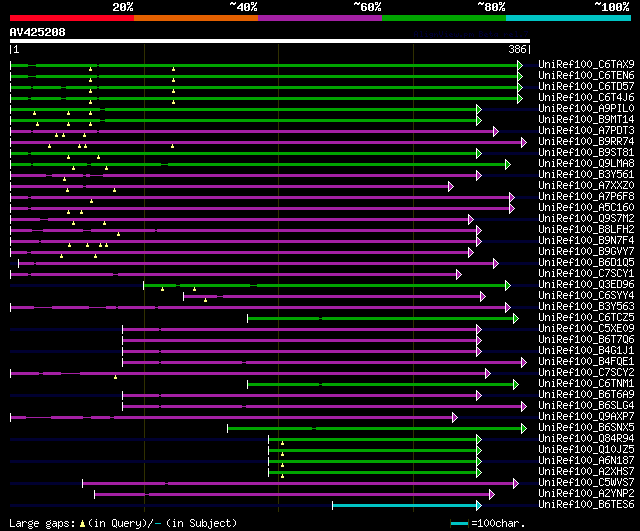
Task: Open the UniRef100_C5WVS7 entry
Action: [x=586, y=483]
